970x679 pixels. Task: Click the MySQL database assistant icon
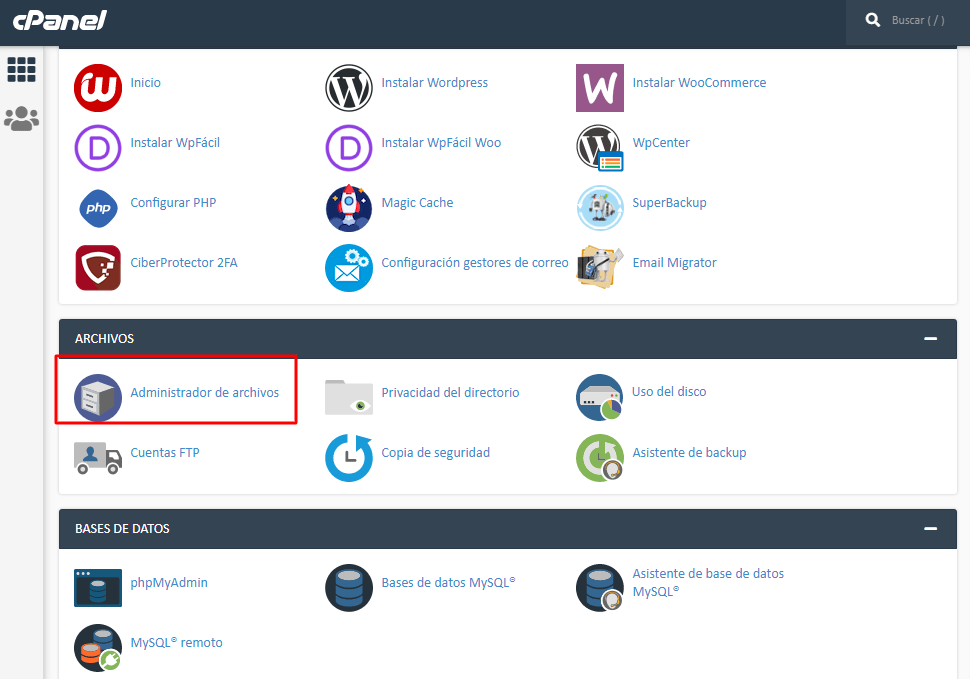(599, 587)
